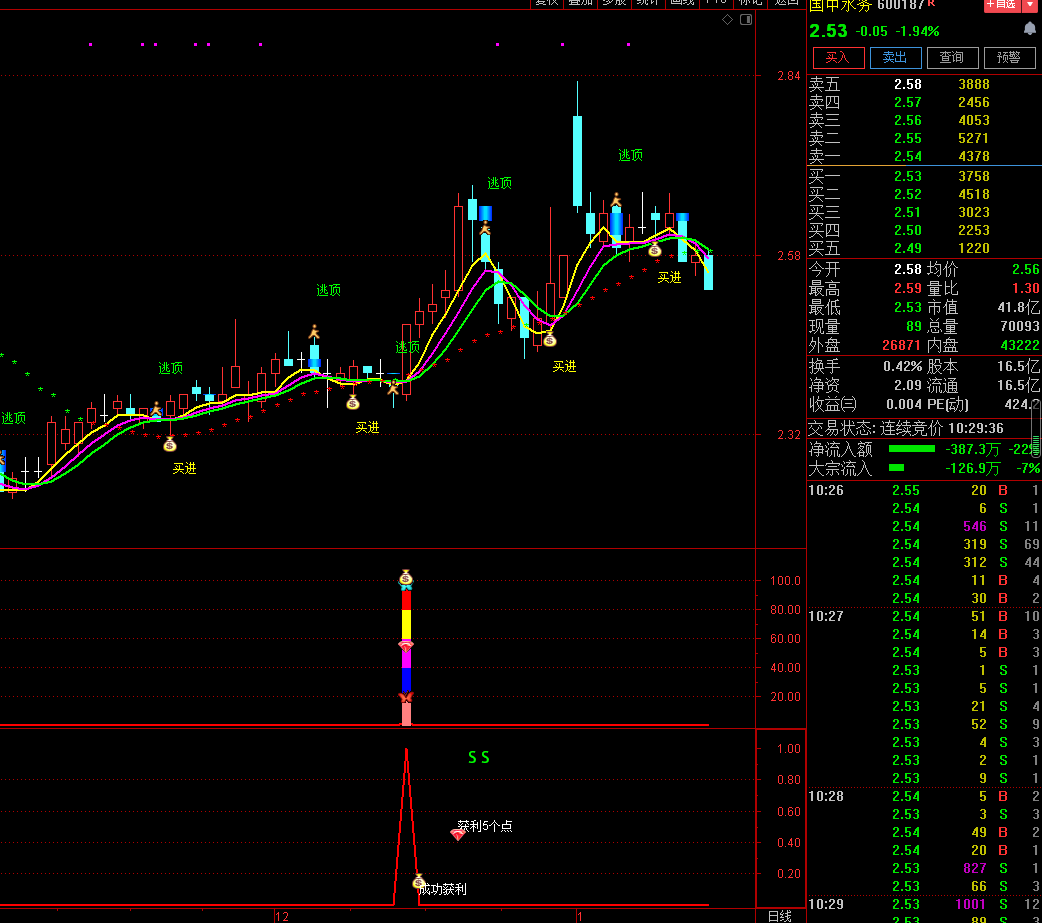Click the money bag beside 成功获利
This screenshot has height=923, width=1042.
(419, 882)
